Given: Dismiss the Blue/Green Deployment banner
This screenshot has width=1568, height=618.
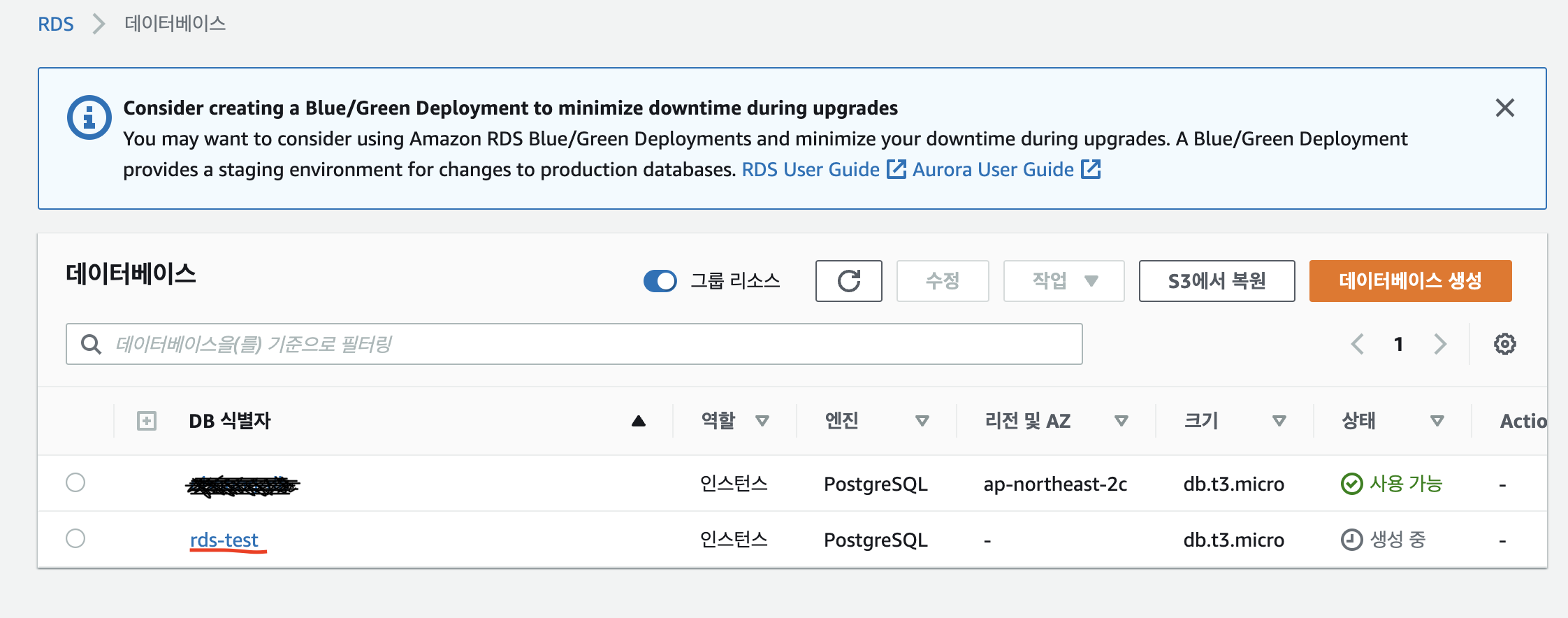Looking at the screenshot, I should click(1504, 108).
